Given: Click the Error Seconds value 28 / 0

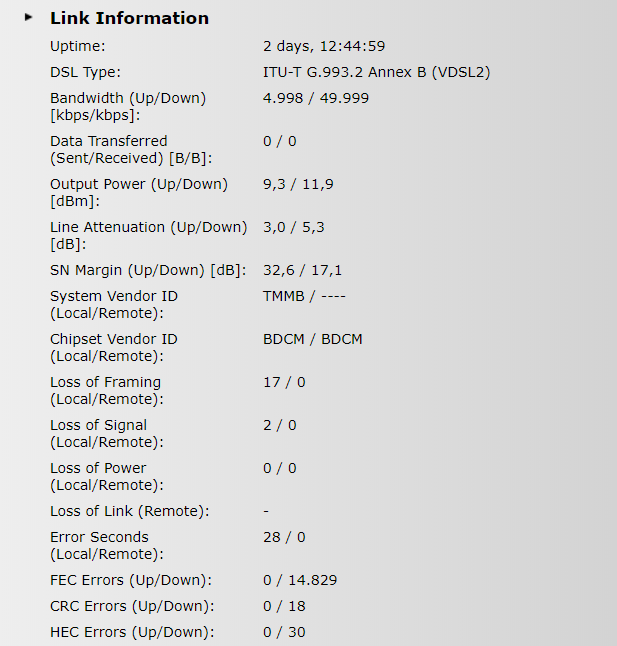Looking at the screenshot, I should [284, 537].
